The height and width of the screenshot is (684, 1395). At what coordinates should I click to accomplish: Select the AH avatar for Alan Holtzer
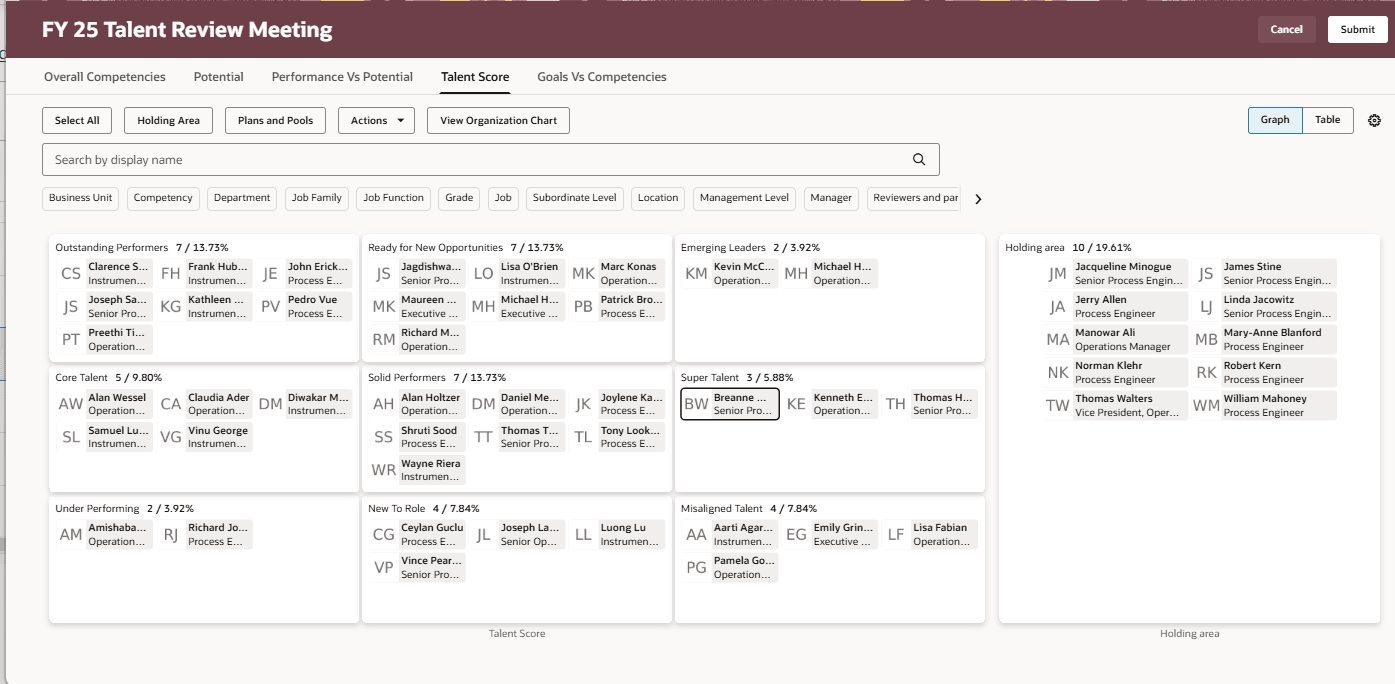(x=384, y=405)
